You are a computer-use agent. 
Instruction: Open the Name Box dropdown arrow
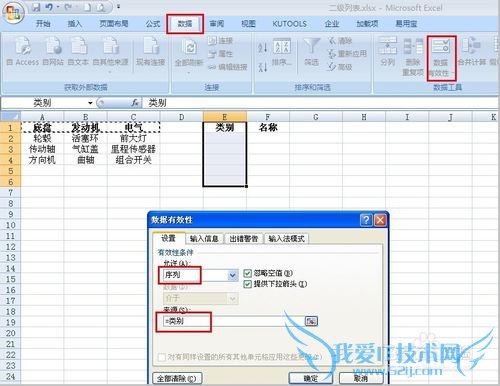click(90, 103)
